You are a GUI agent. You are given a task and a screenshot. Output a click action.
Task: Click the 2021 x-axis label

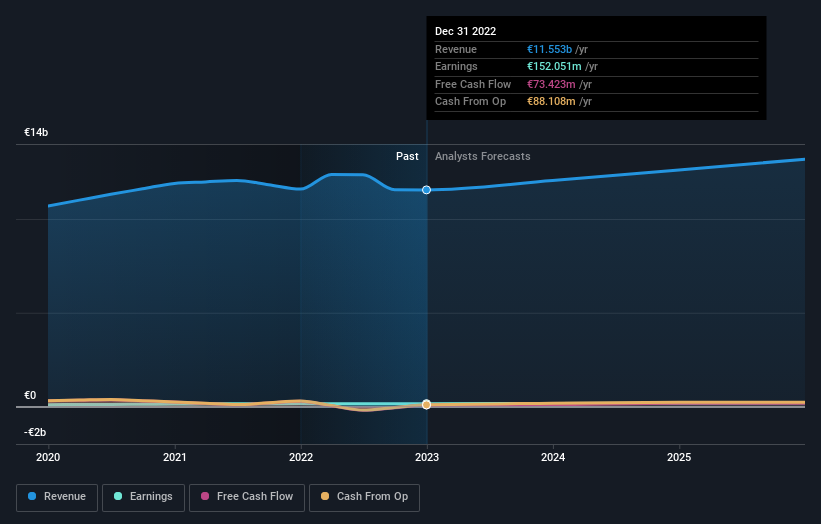click(174, 458)
